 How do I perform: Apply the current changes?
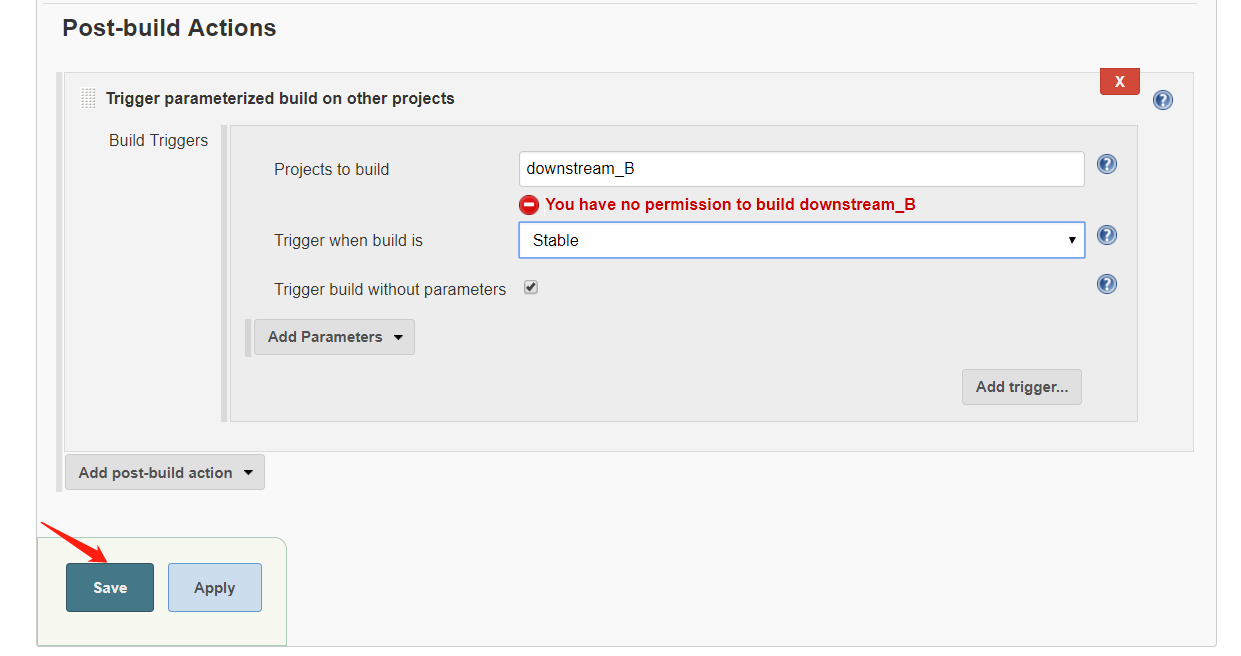coord(214,587)
